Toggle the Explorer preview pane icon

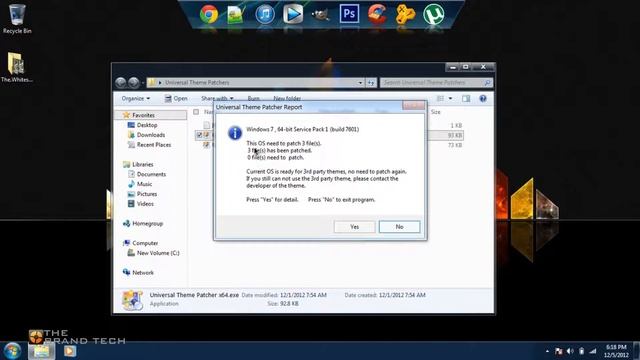466,98
